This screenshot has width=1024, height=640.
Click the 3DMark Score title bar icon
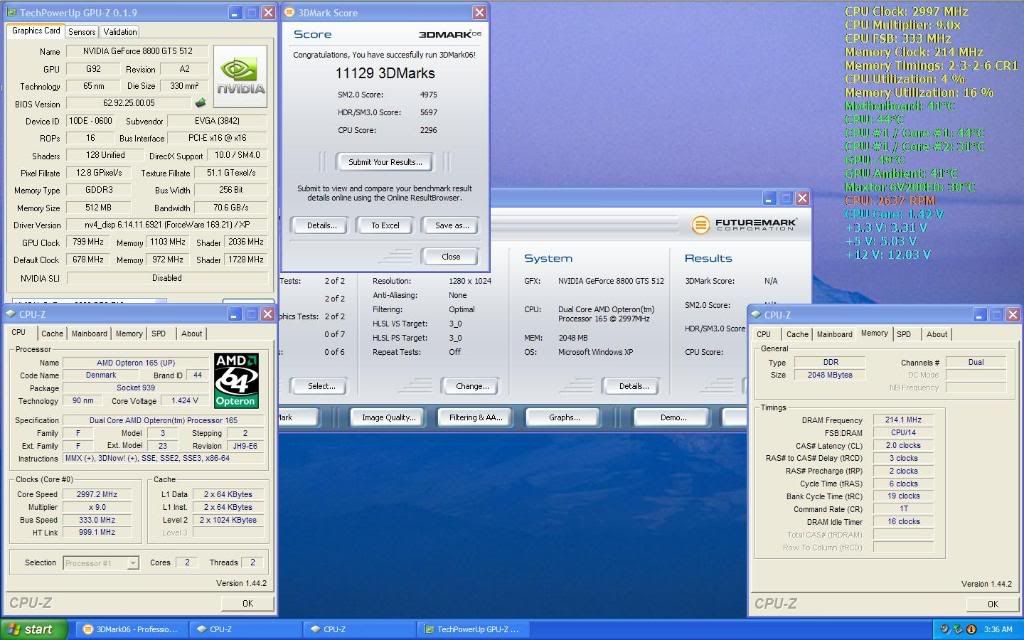289,12
